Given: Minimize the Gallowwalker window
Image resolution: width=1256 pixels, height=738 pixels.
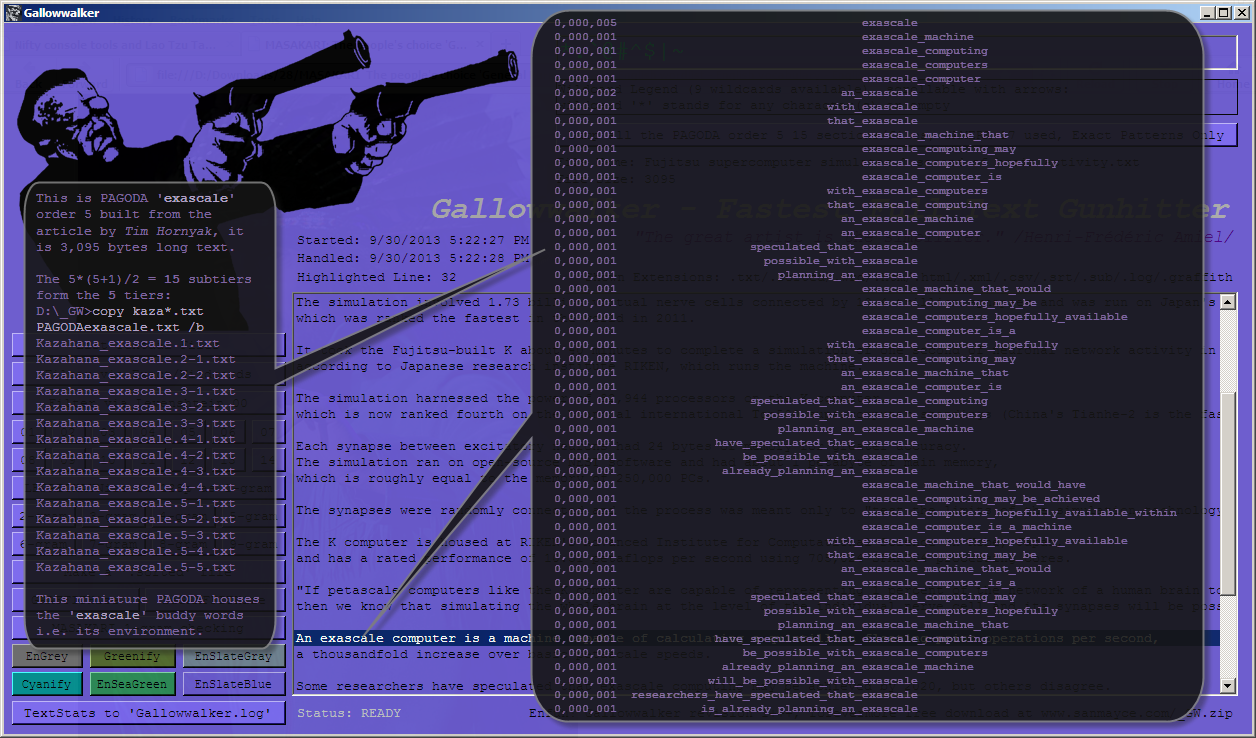Looking at the screenshot, I should 1207,12.
